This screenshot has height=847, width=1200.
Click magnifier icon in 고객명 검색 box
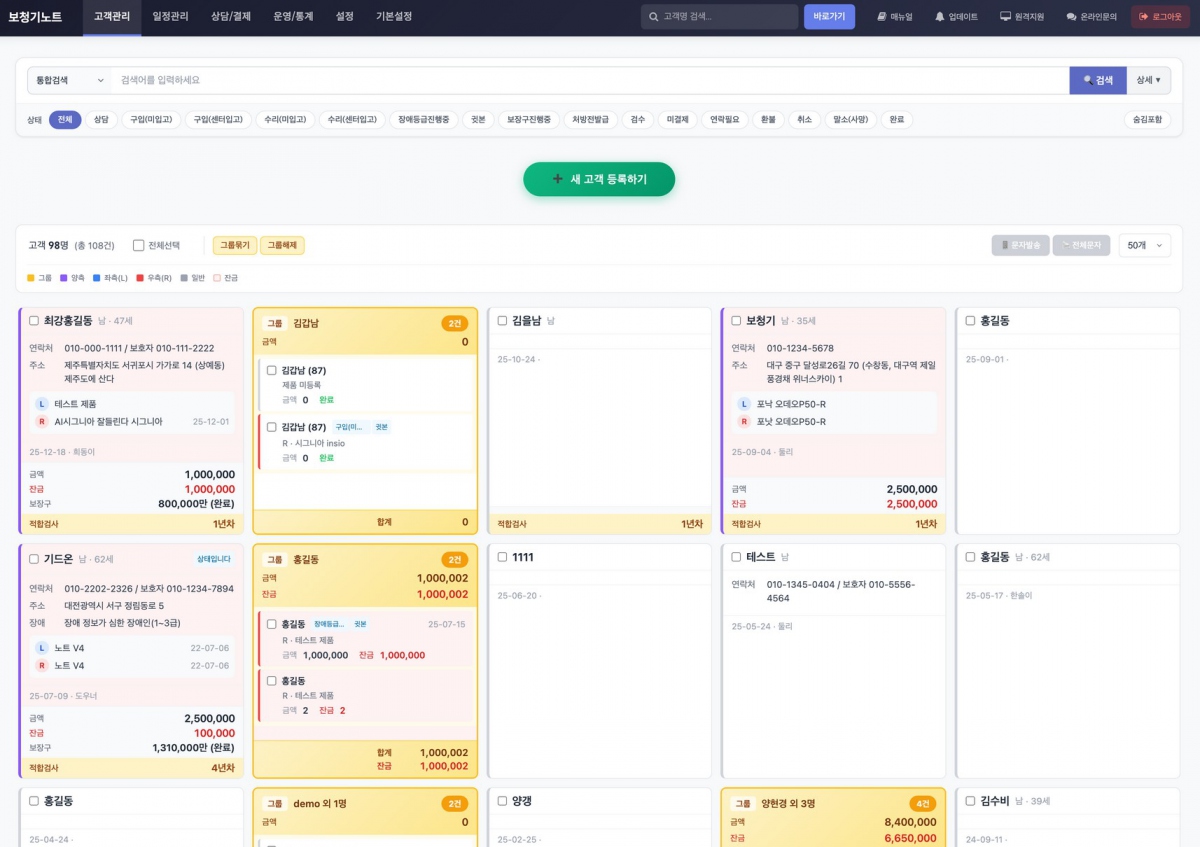click(x=654, y=17)
